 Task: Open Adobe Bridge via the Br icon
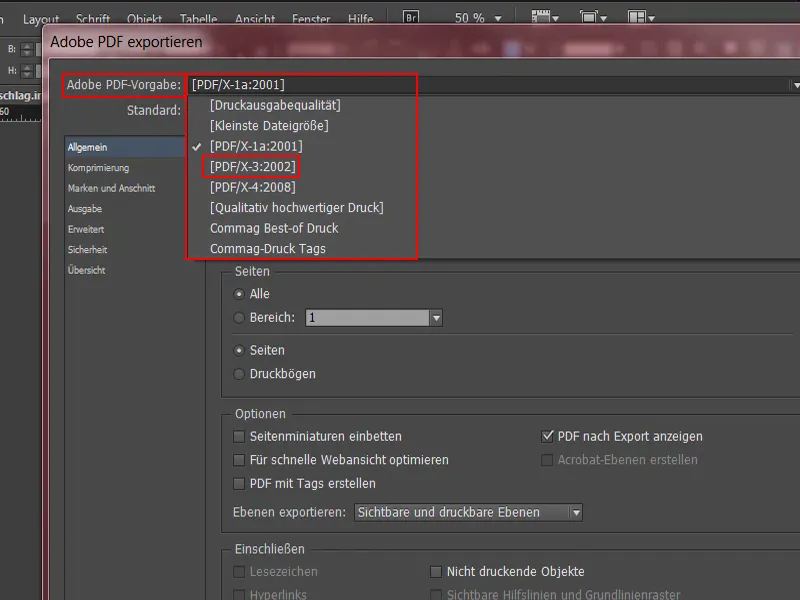(x=411, y=17)
